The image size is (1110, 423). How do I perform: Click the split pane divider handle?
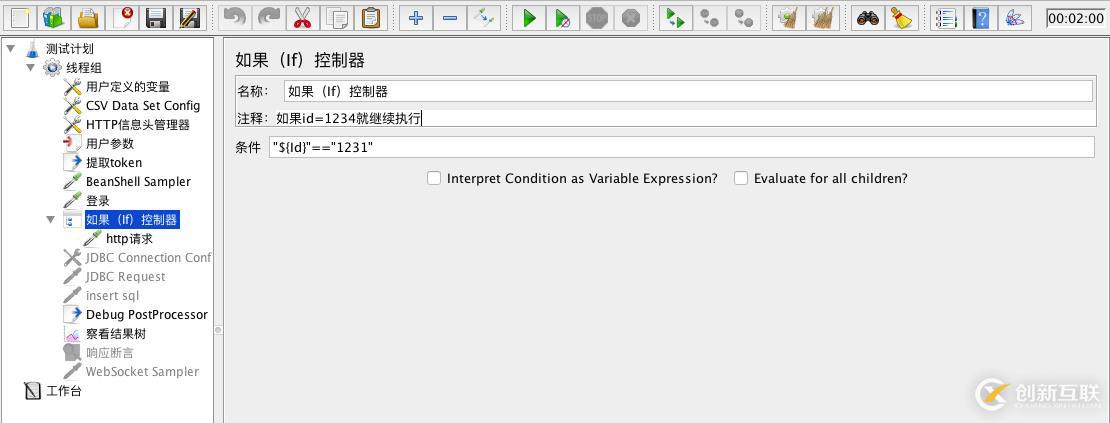[x=218, y=330]
